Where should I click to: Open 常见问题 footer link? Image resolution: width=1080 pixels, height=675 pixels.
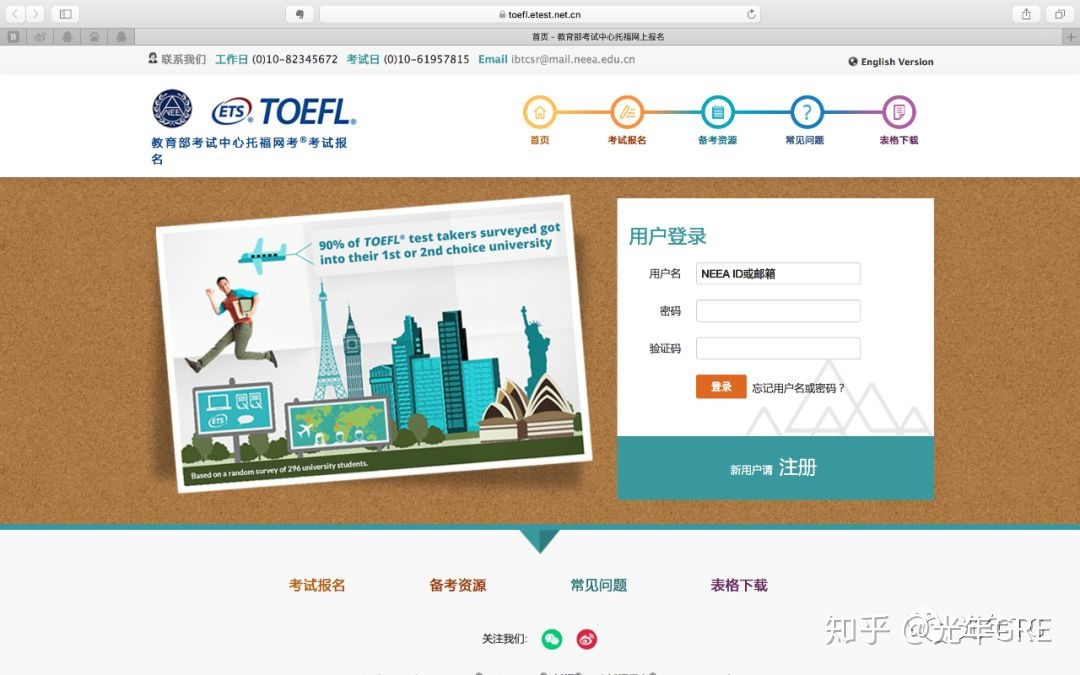599,585
